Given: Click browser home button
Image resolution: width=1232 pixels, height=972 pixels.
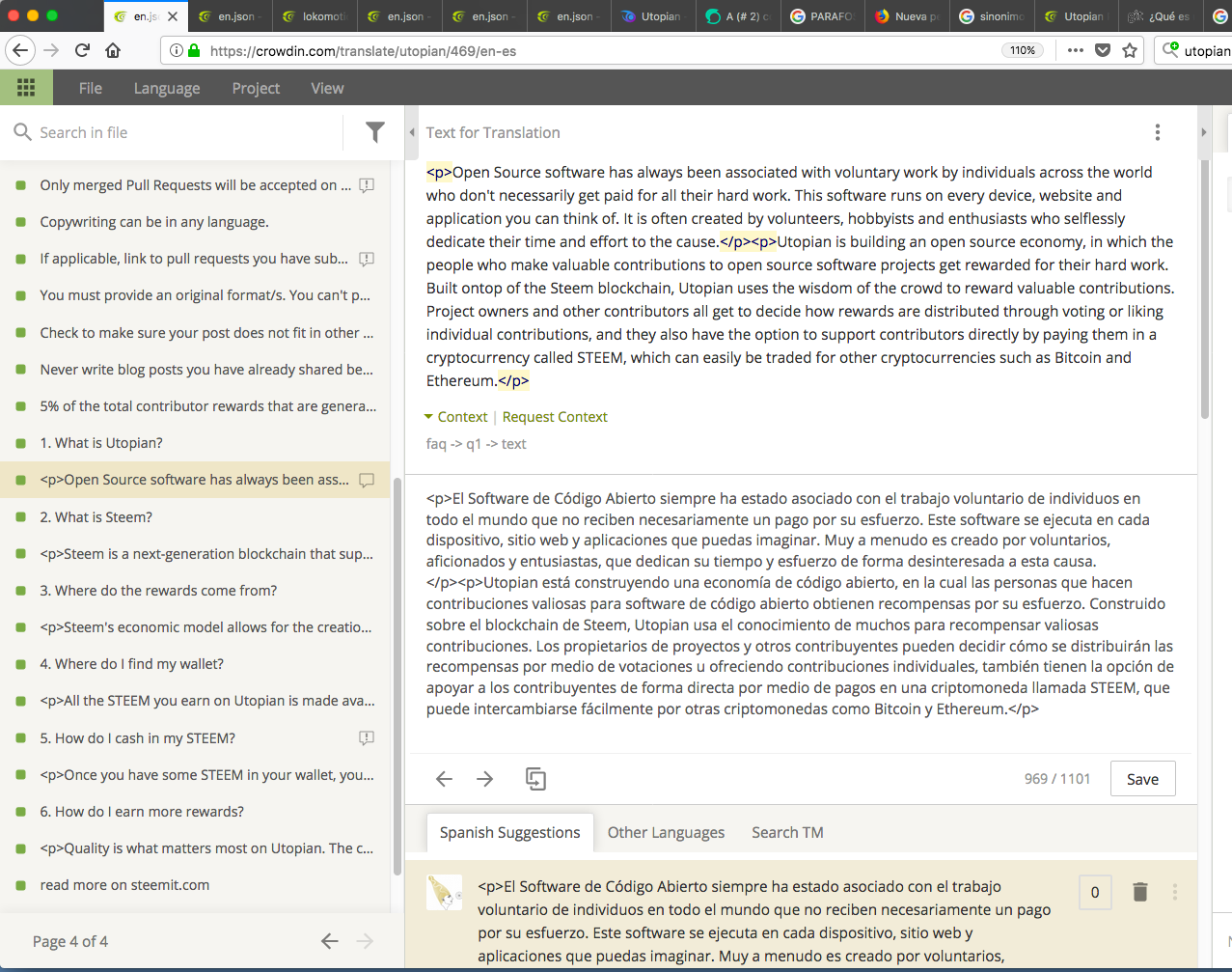Looking at the screenshot, I should tap(113, 50).
